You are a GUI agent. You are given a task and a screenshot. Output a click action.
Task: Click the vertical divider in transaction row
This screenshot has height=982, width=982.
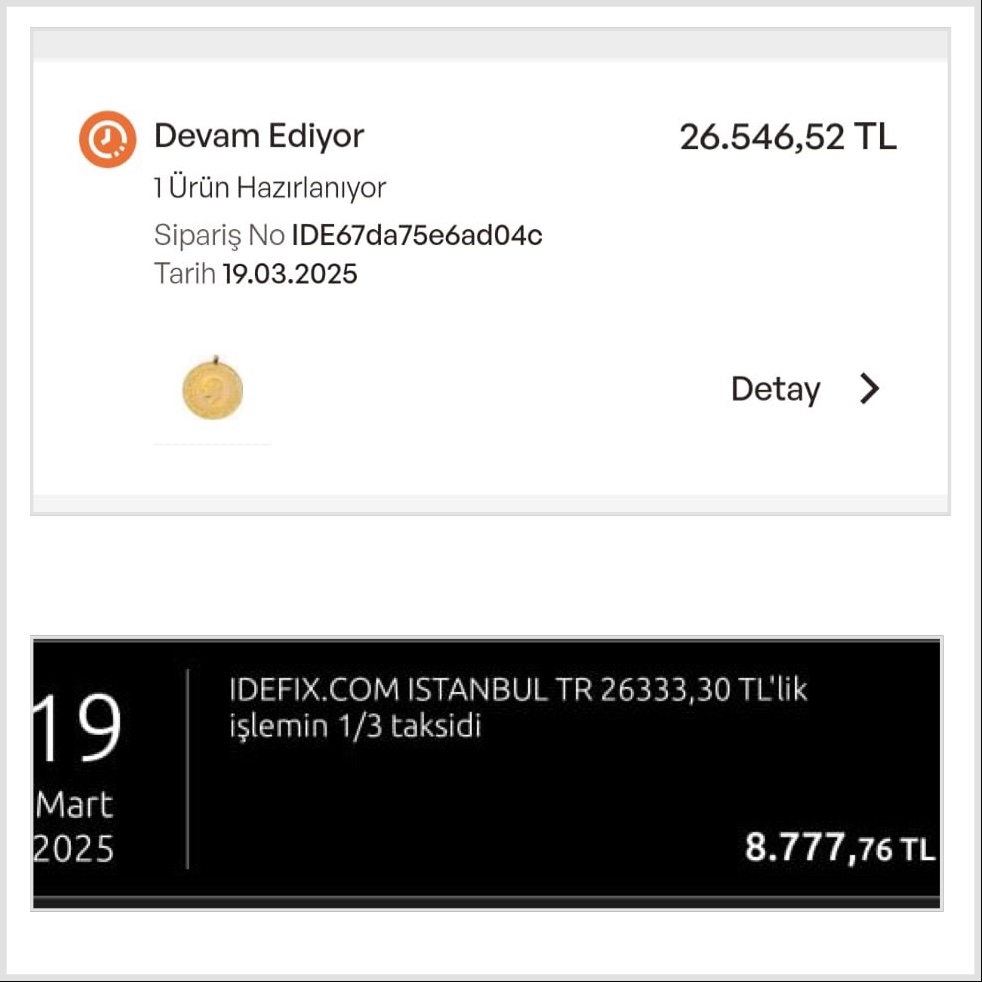coord(187,769)
